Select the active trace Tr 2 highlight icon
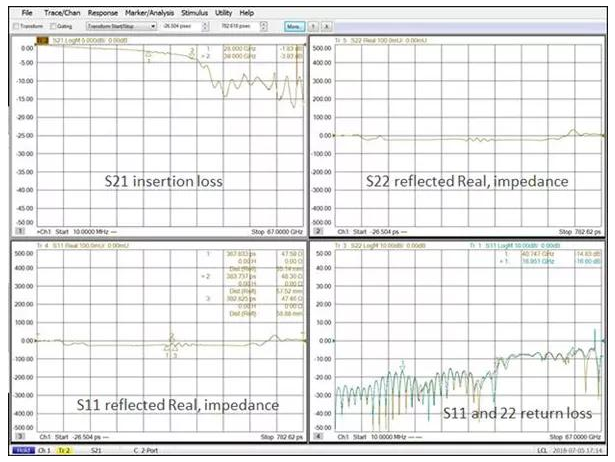This screenshot has width=615, height=462. (42, 40)
